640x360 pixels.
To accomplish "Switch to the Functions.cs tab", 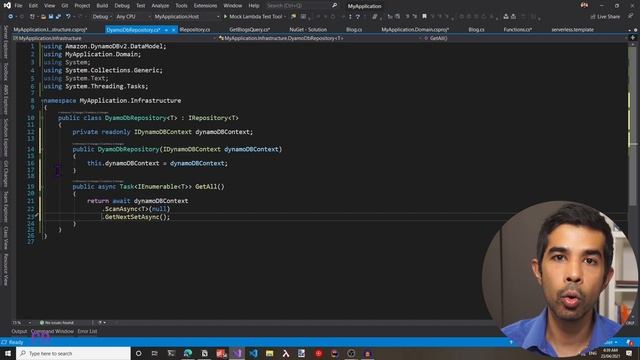I will (x=517, y=30).
